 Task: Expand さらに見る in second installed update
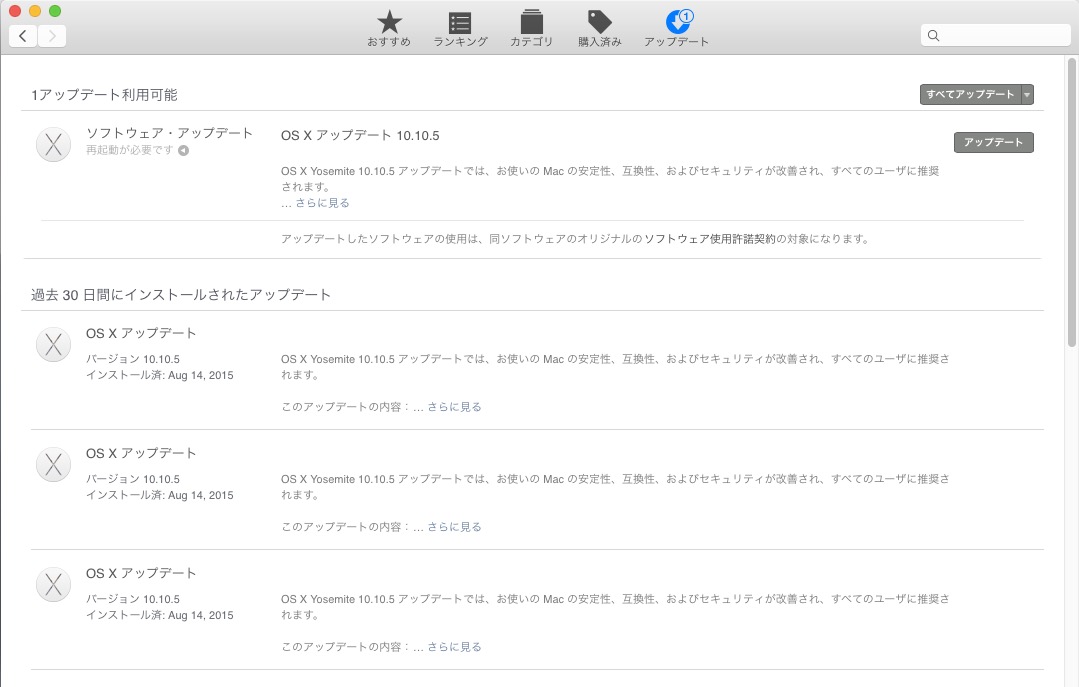(454, 527)
